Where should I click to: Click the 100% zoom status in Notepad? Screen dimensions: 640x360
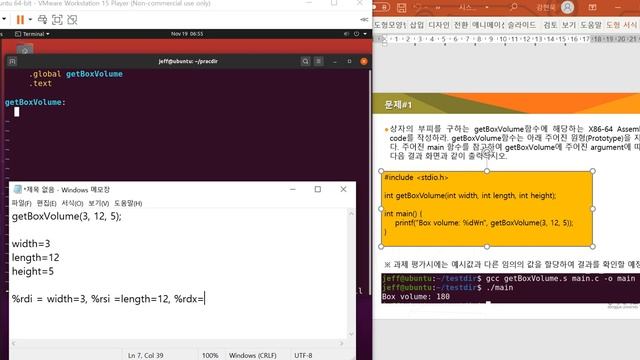click(x=210, y=356)
